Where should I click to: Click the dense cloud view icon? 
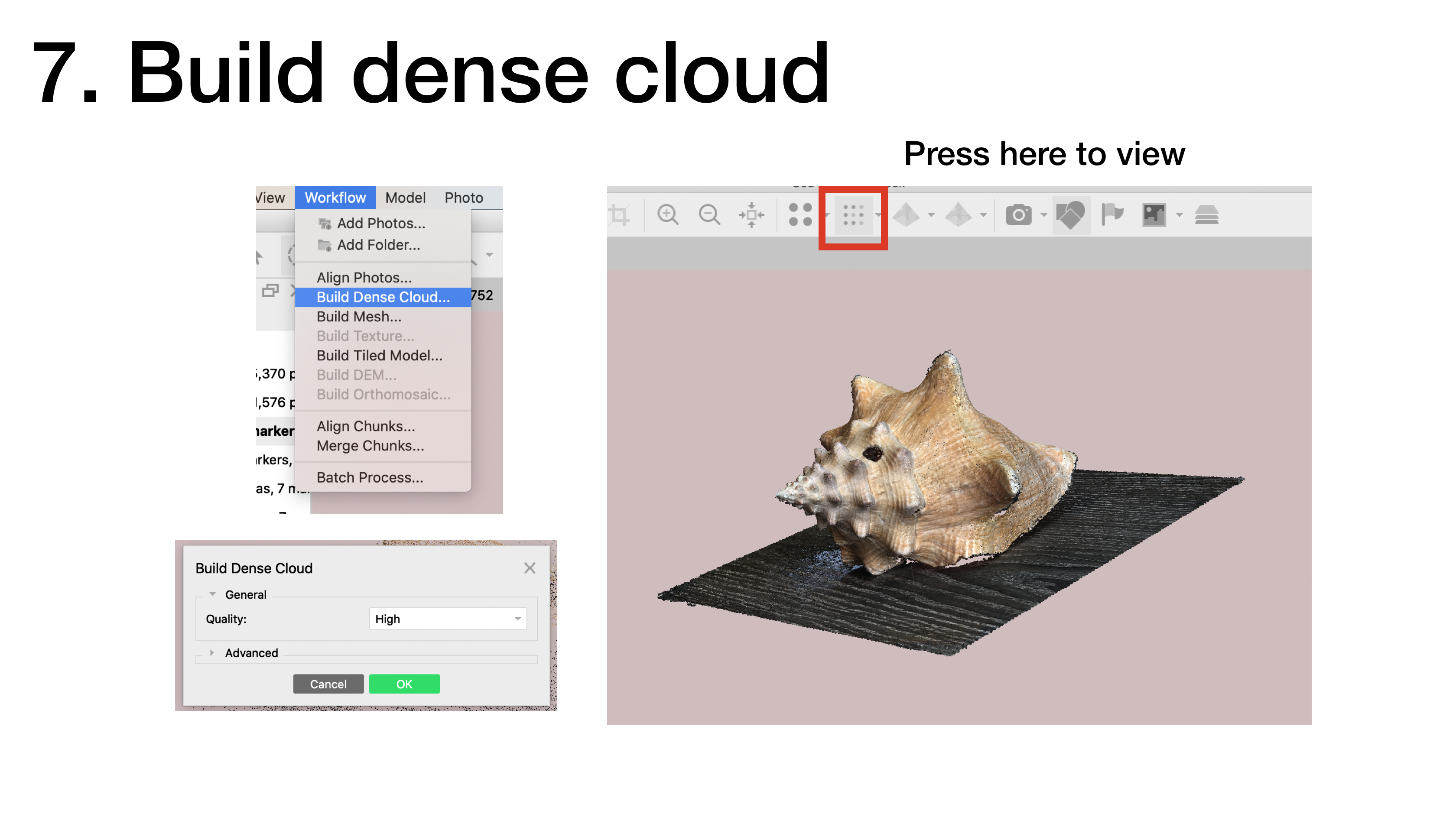[855, 215]
